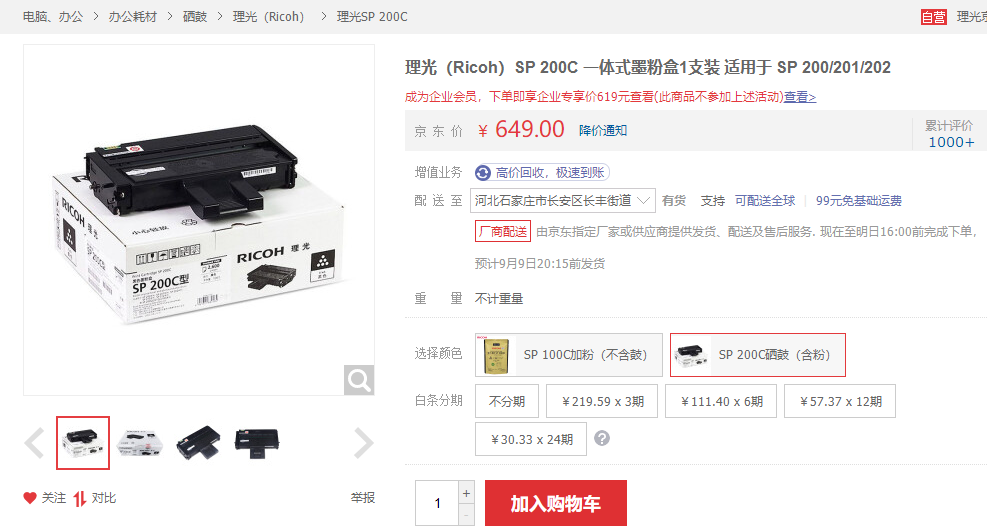
Task: Increase quantity with the plus stepper
Action: pos(466,493)
